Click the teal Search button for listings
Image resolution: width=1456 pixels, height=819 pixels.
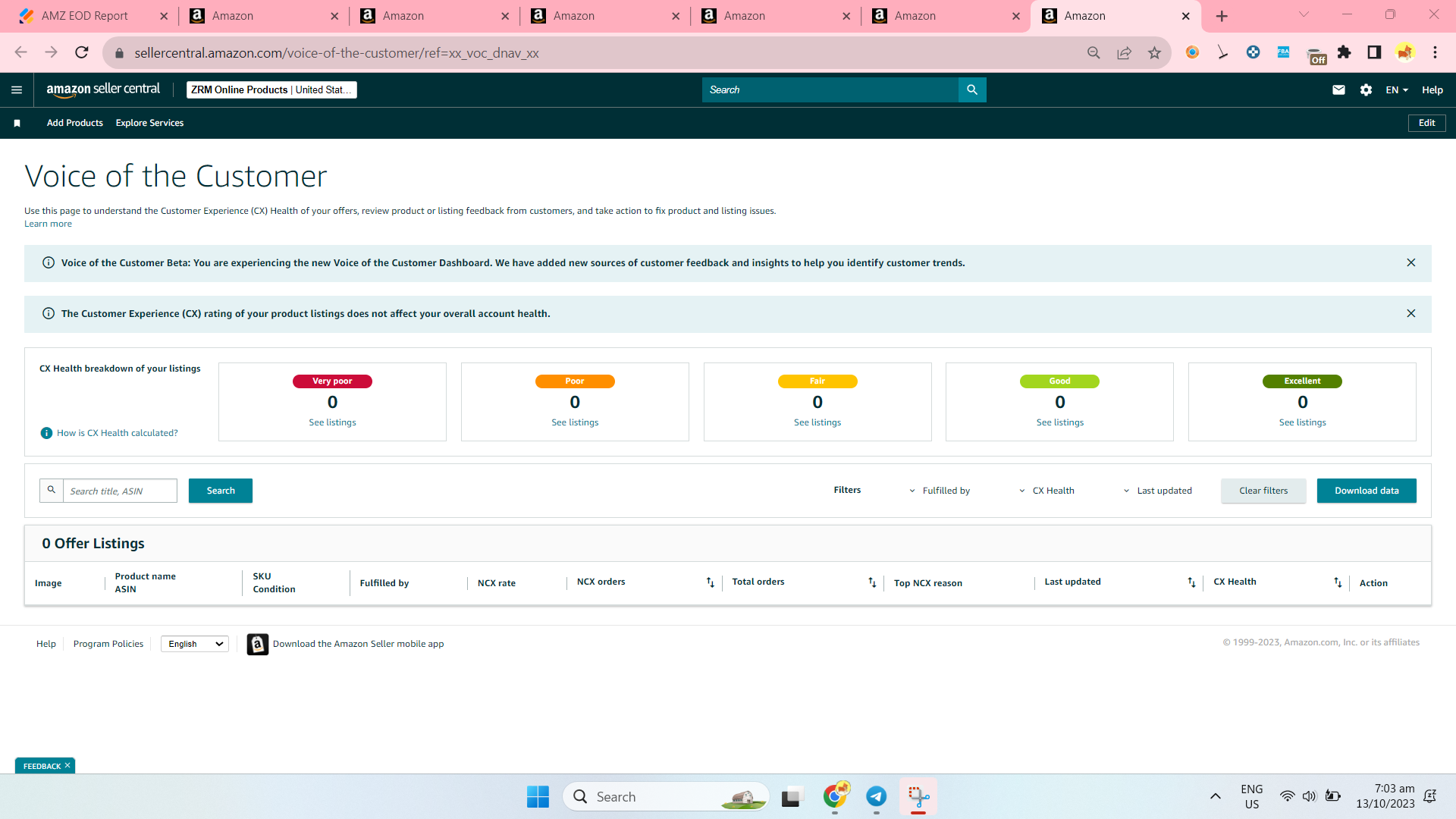click(221, 491)
